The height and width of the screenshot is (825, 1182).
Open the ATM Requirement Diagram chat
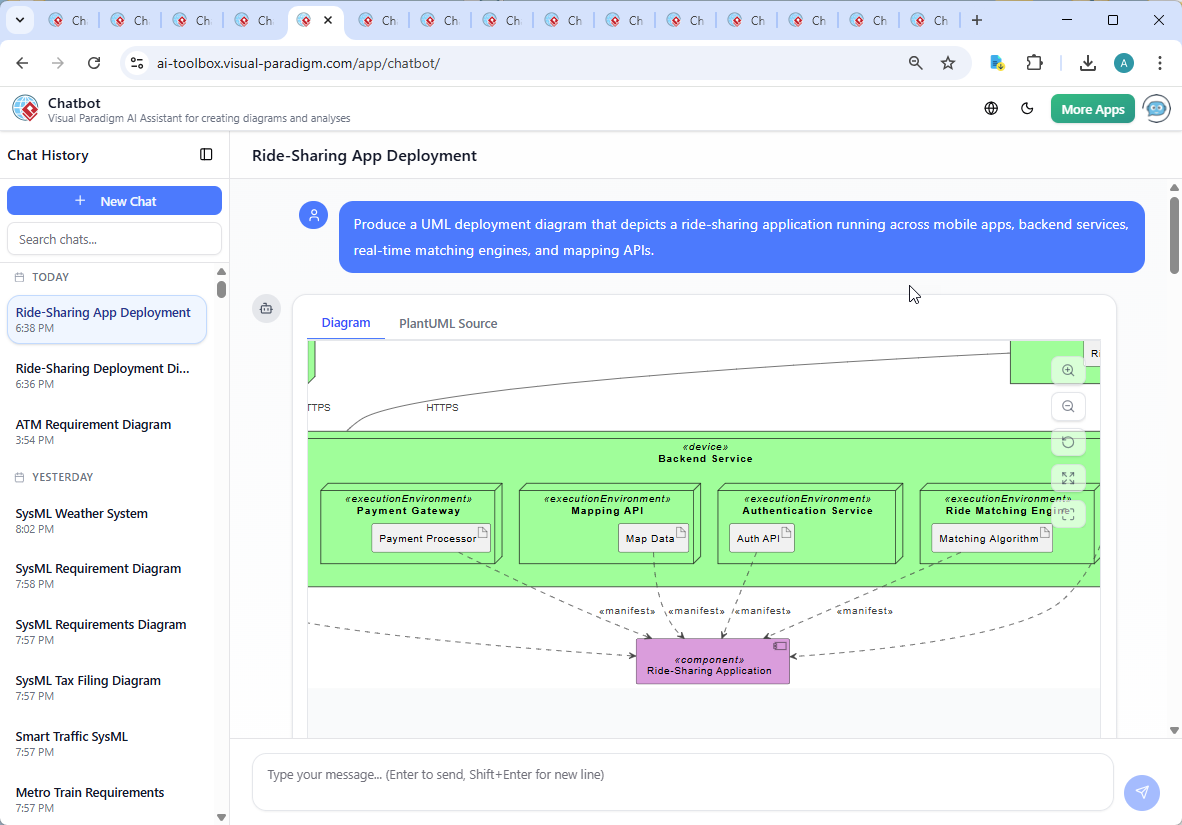coord(93,424)
